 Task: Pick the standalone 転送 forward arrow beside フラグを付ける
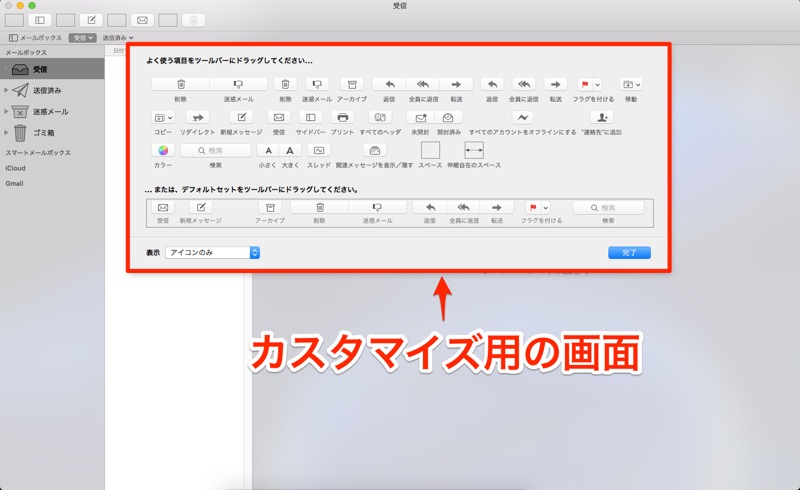coord(556,84)
